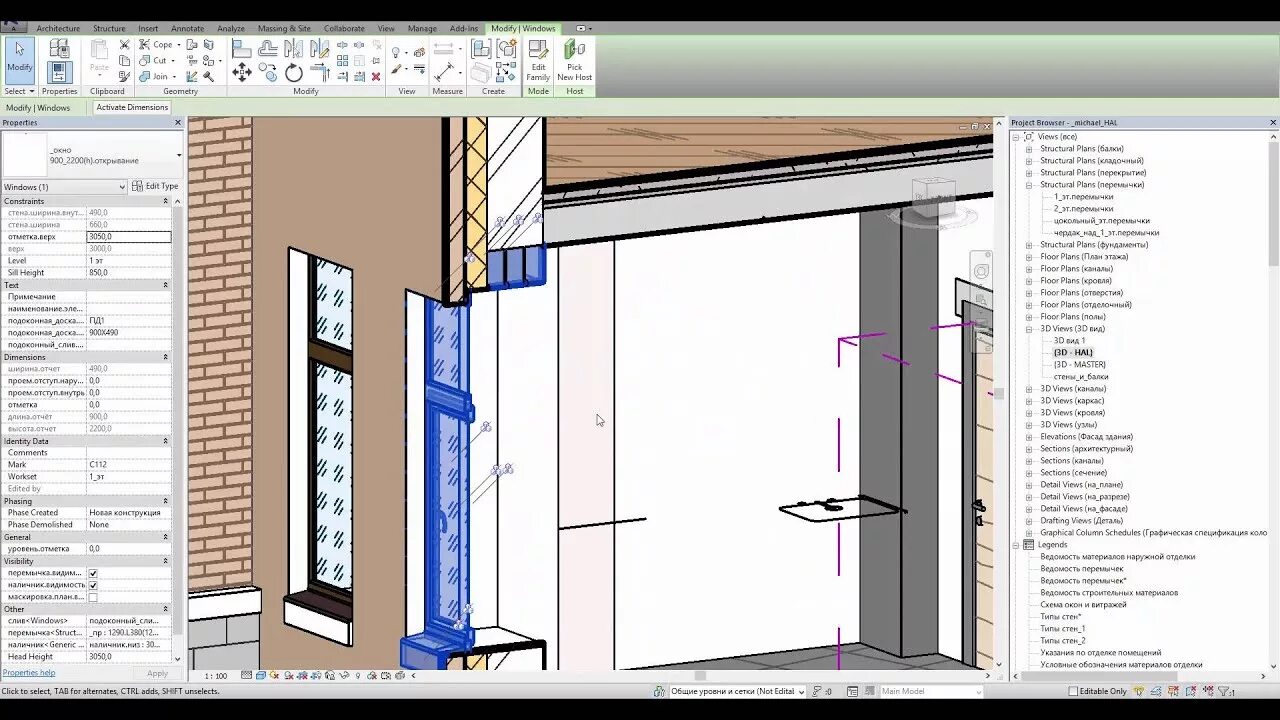1280x720 pixels.
Task: Open Edit Family mode
Action: pos(538,60)
